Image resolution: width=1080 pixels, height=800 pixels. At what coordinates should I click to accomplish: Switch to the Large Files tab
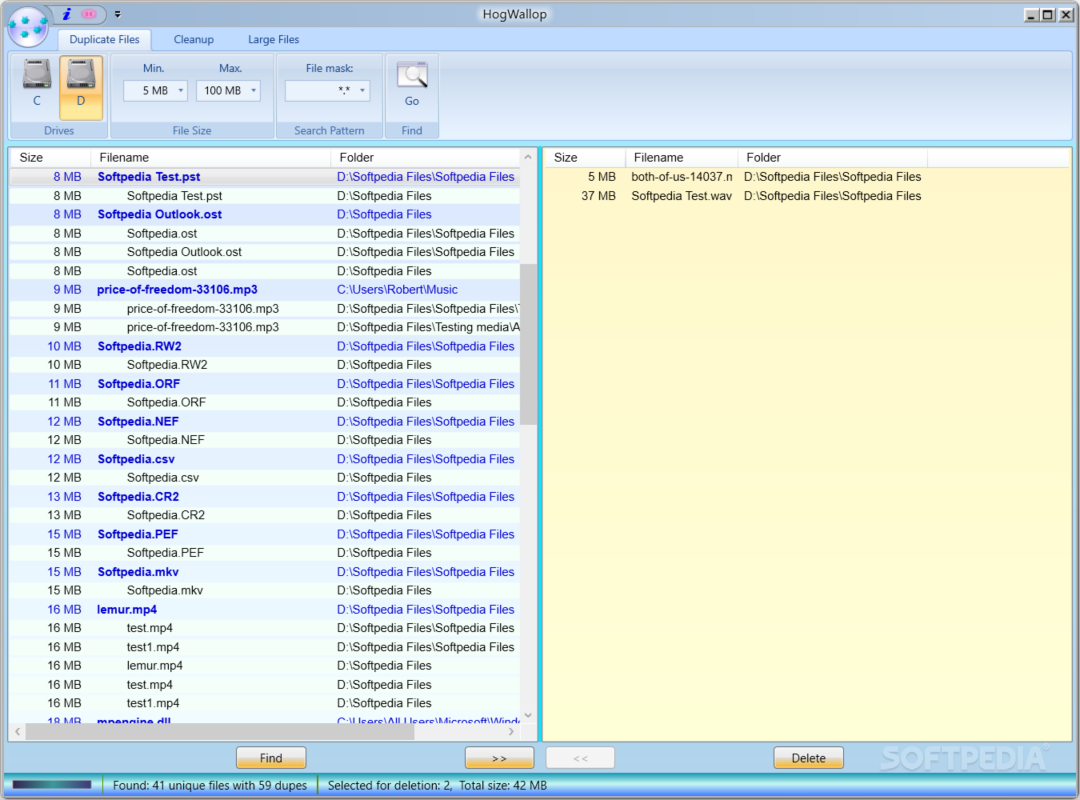pyautogui.click(x=273, y=39)
